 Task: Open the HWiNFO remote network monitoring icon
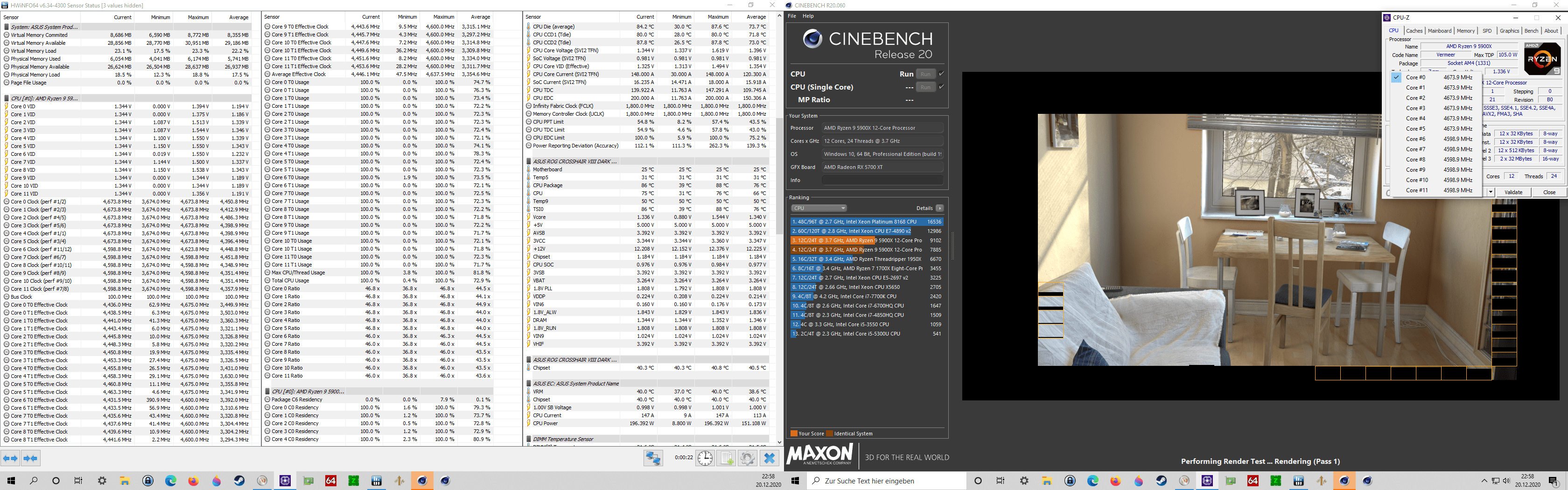pos(653,458)
